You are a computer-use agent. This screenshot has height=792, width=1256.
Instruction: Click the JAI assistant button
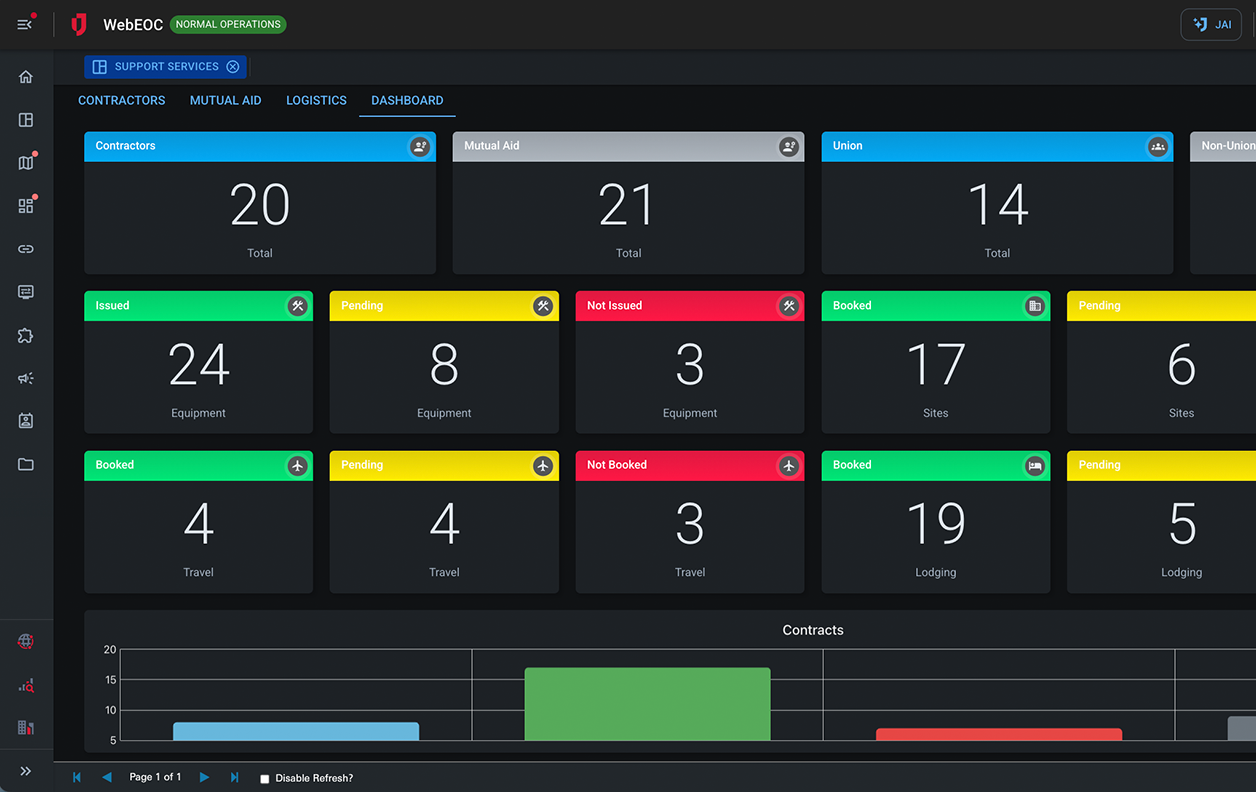pyautogui.click(x=1211, y=25)
